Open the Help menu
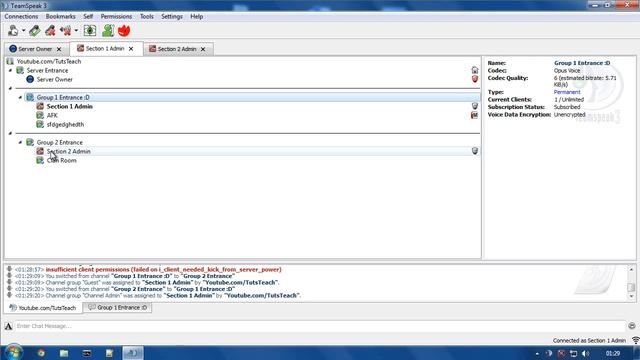Viewport: 640px width, 360px height. [x=197, y=16]
